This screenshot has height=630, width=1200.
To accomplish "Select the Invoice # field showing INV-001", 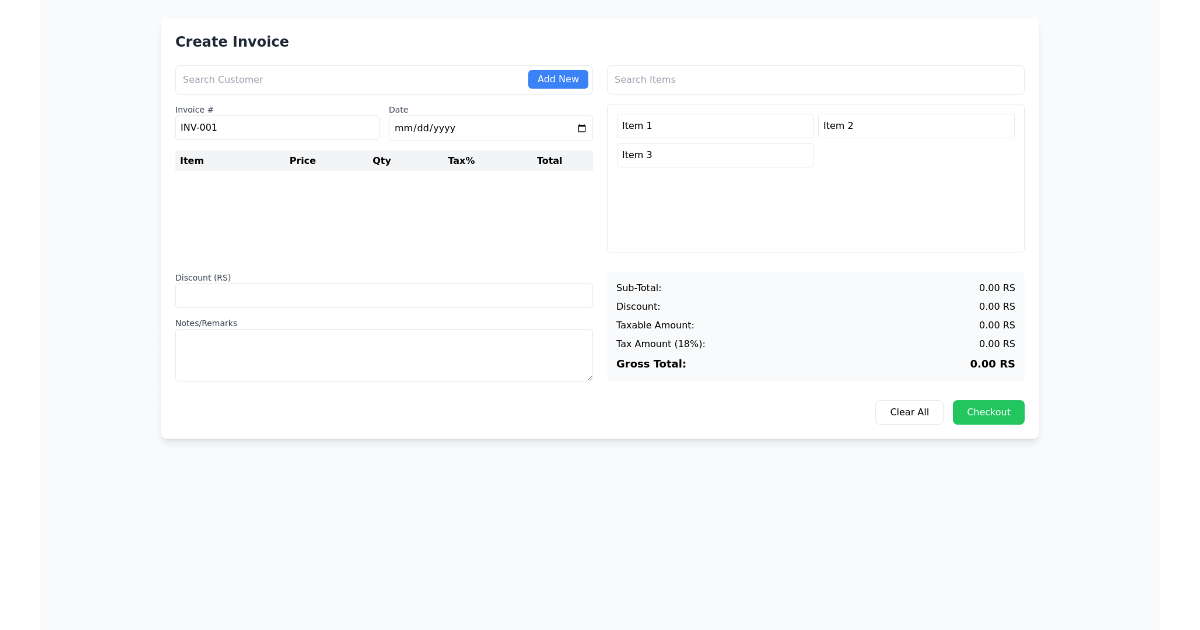I will pyautogui.click(x=277, y=128).
